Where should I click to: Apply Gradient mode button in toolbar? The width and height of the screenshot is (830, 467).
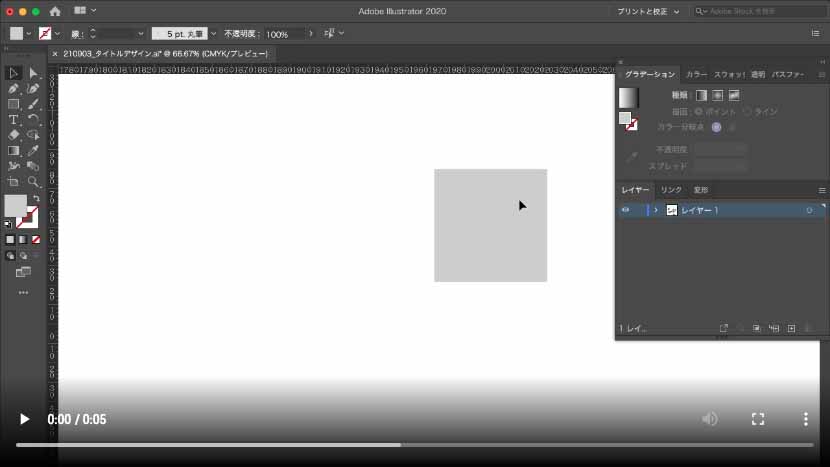[23, 240]
